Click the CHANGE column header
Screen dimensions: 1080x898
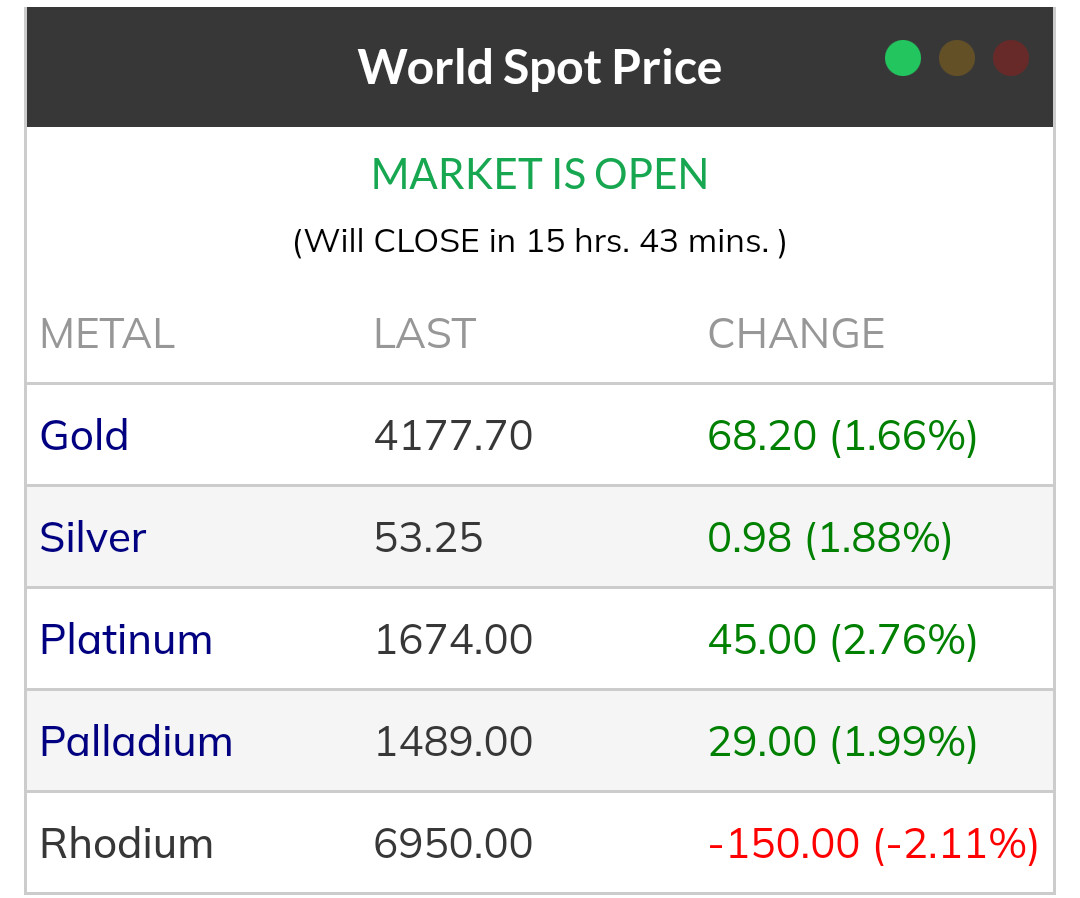(x=796, y=334)
